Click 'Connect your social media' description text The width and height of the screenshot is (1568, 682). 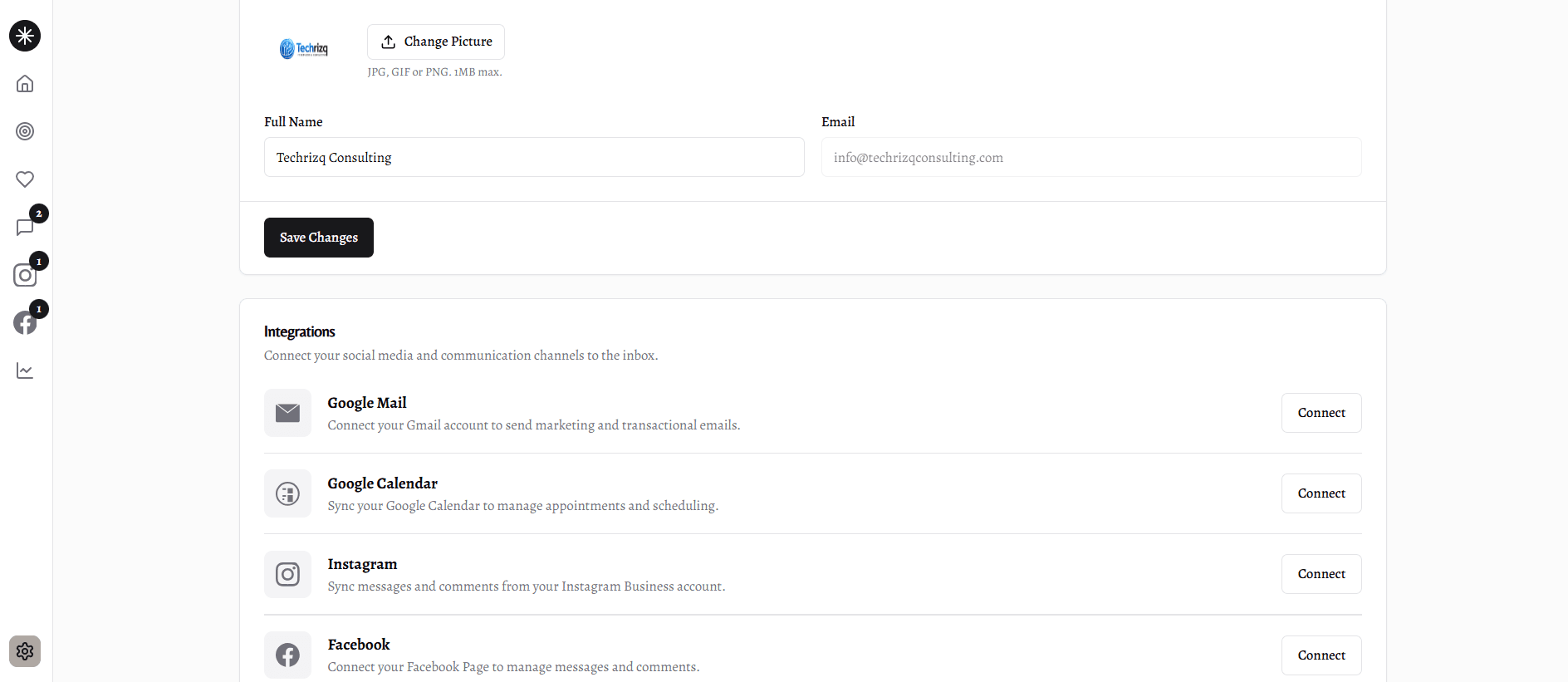tap(461, 356)
